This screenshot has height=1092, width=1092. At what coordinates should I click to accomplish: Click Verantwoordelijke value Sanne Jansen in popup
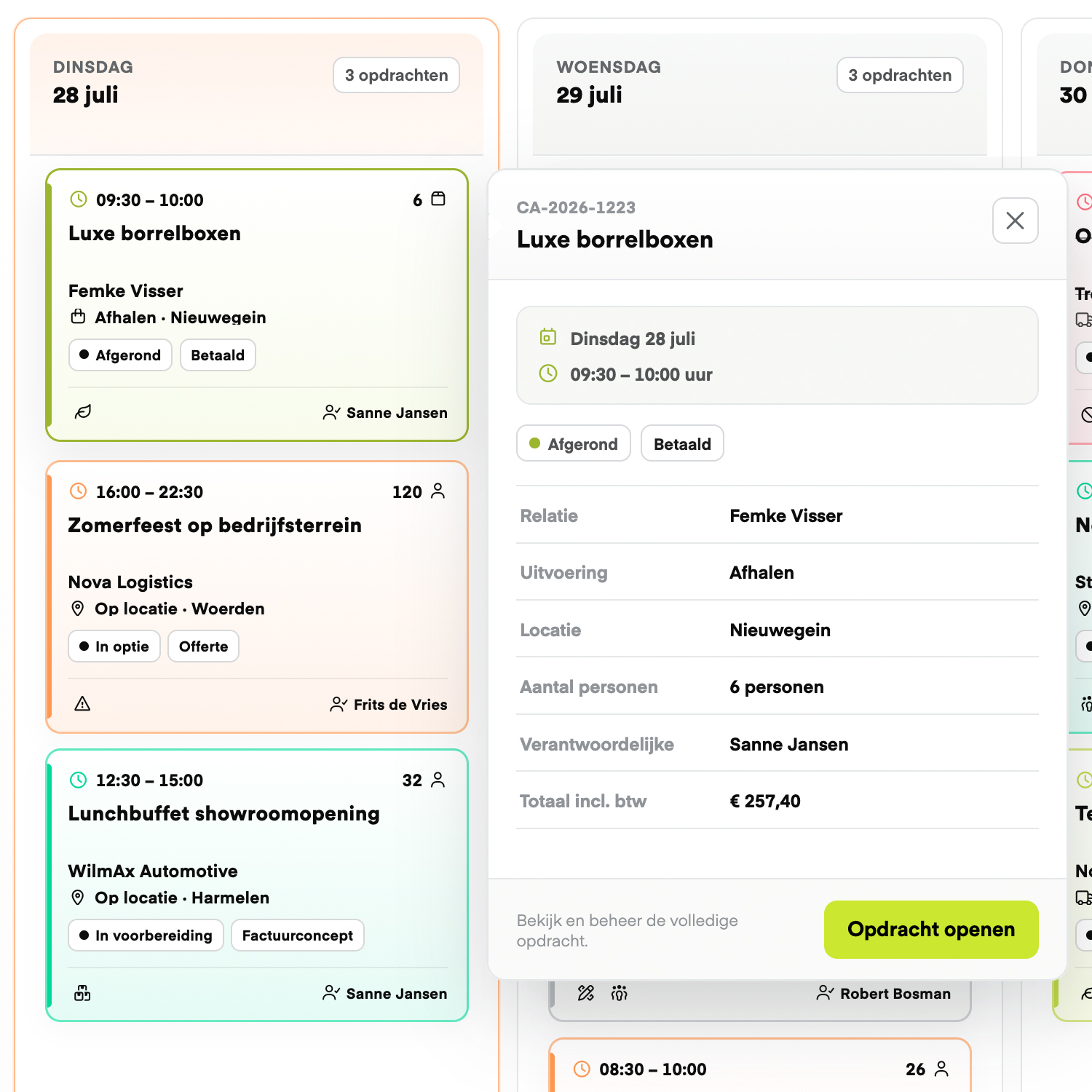pyautogui.click(x=789, y=745)
